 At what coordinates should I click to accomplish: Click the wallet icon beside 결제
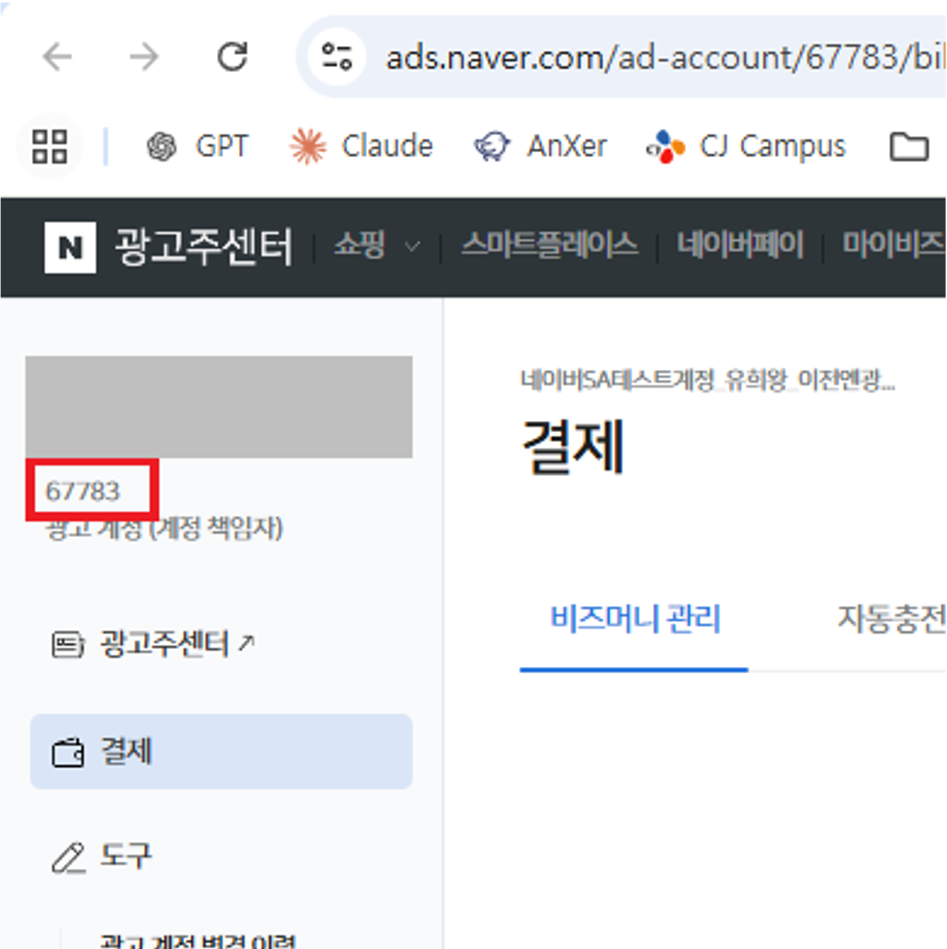point(67,752)
